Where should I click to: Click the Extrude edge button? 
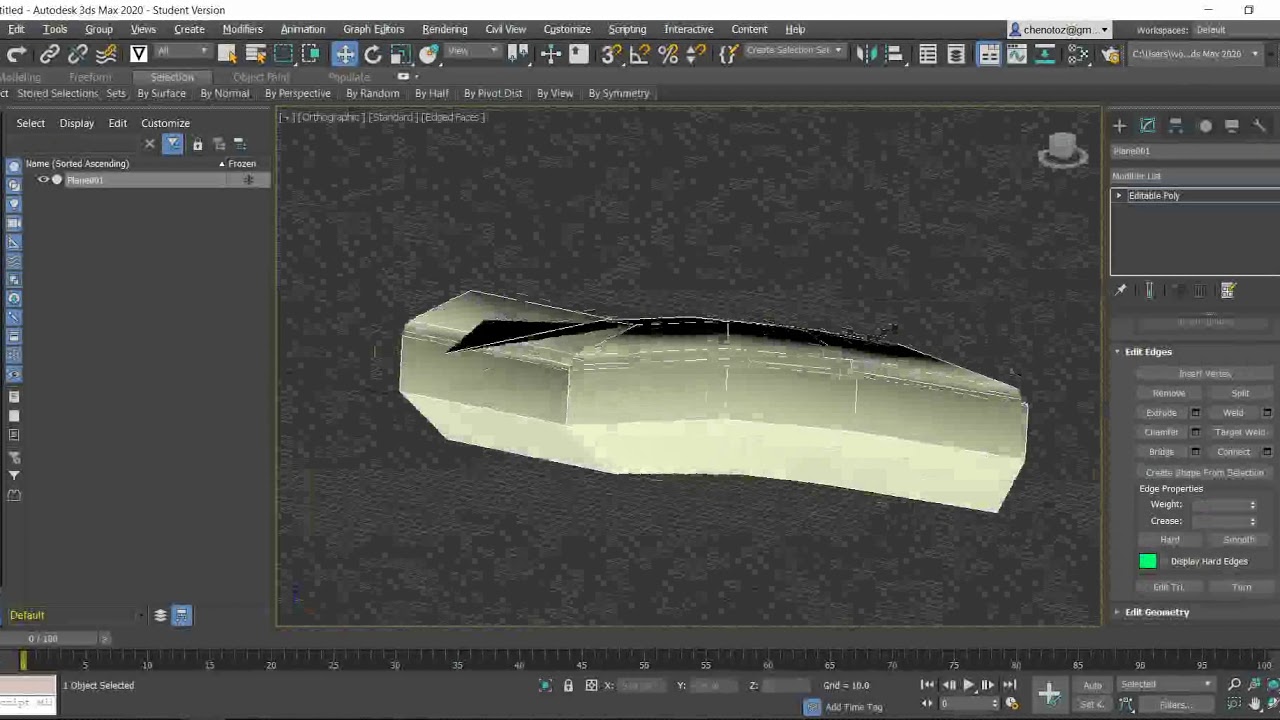click(x=1161, y=413)
